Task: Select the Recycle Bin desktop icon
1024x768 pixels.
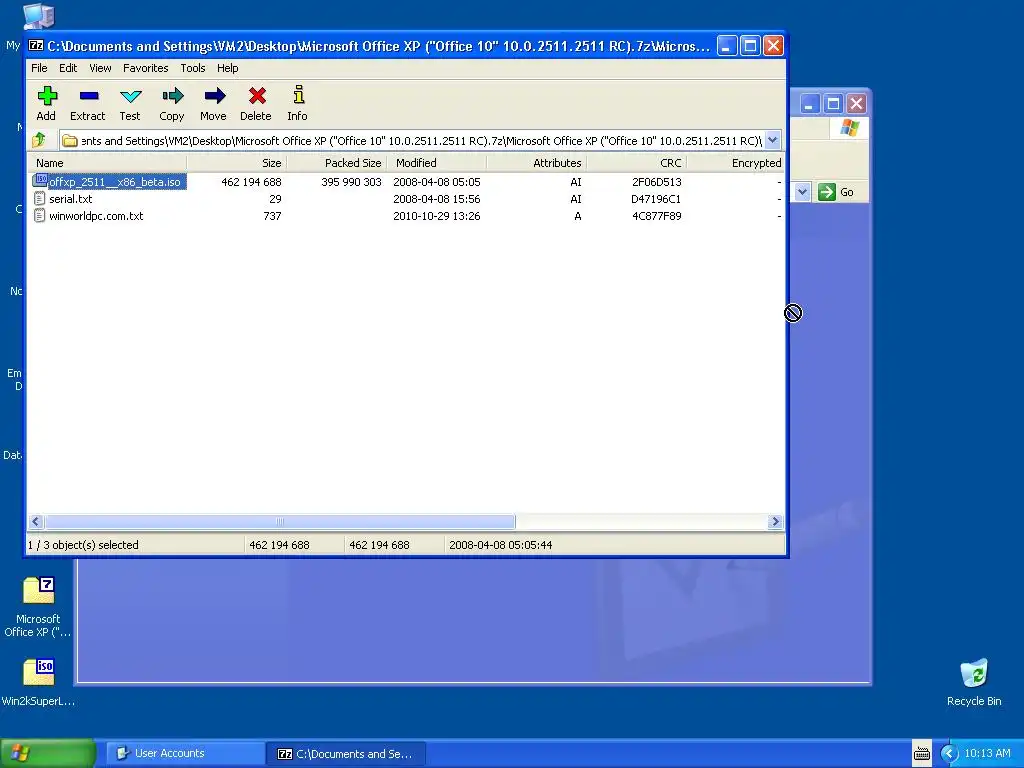Action: pyautogui.click(x=974, y=673)
